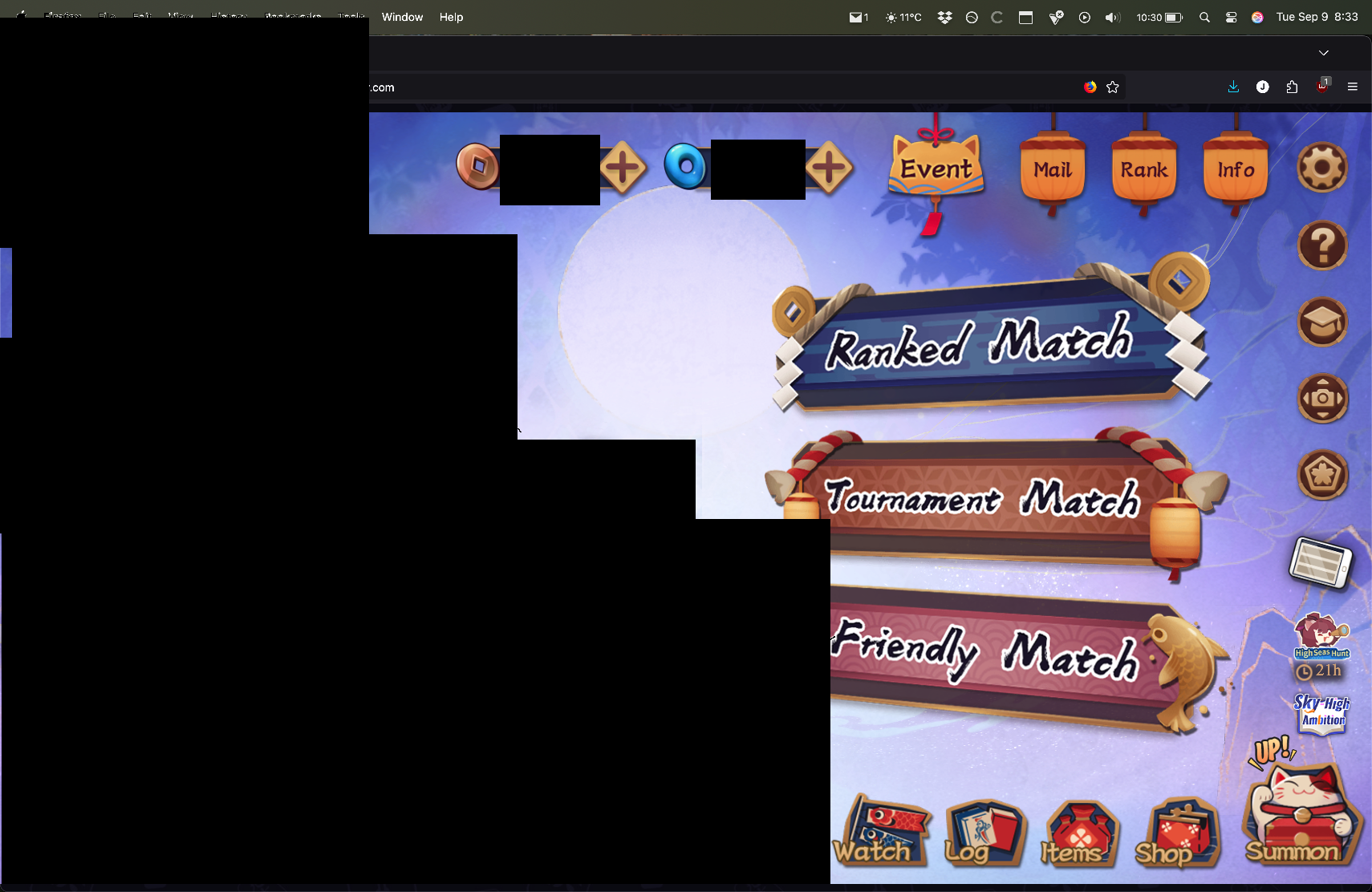Screen dimensions: 1372x892
Task: Open the Items bag
Action: pyautogui.click(x=1079, y=834)
